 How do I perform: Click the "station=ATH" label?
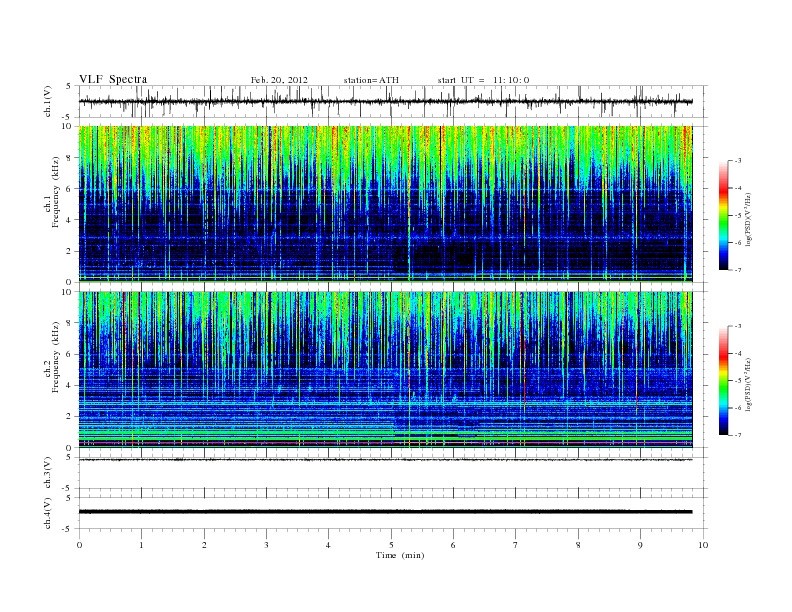coord(371,80)
